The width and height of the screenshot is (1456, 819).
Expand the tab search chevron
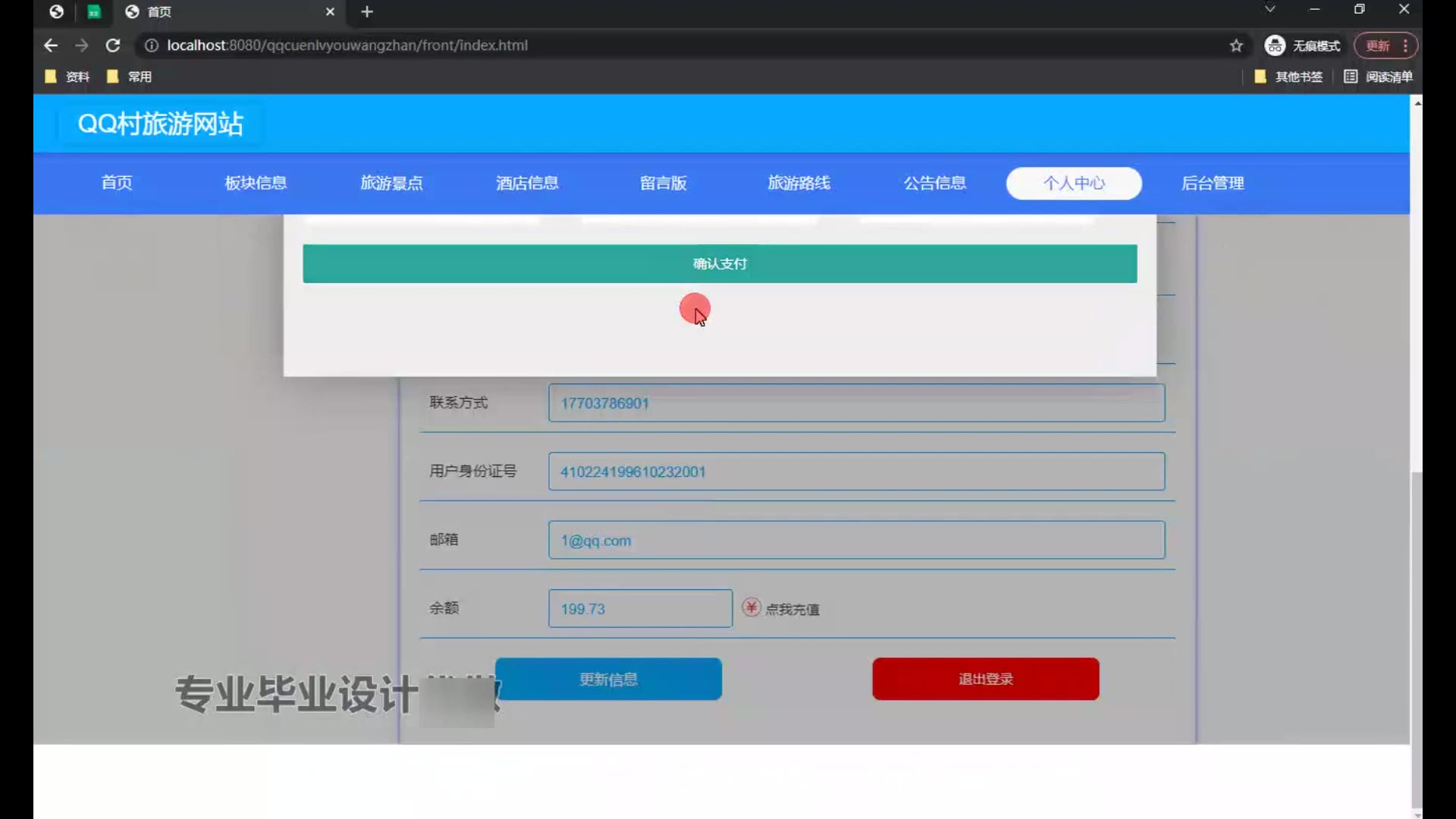pos(1269,9)
